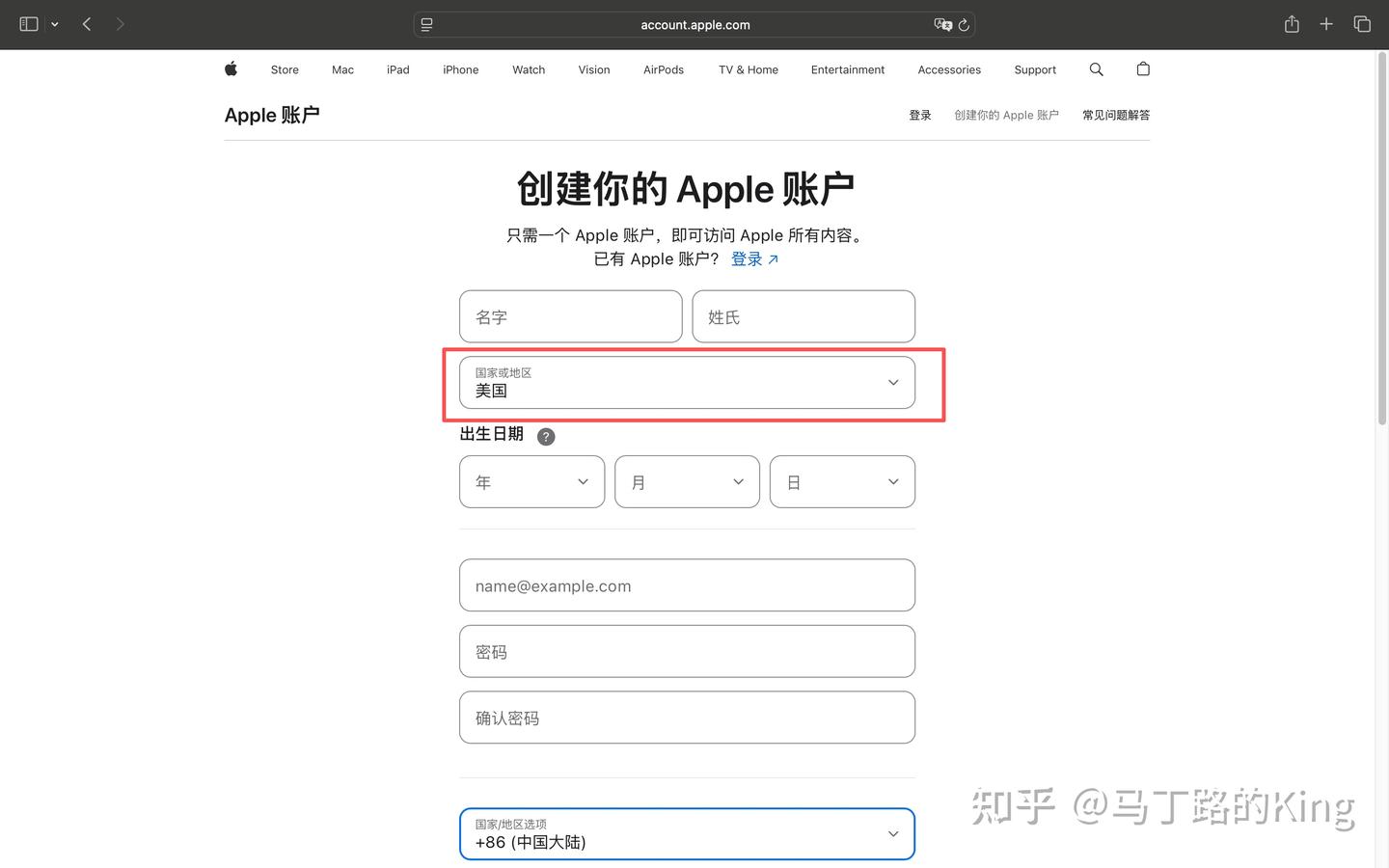Open the Vision menu item

(x=594, y=69)
